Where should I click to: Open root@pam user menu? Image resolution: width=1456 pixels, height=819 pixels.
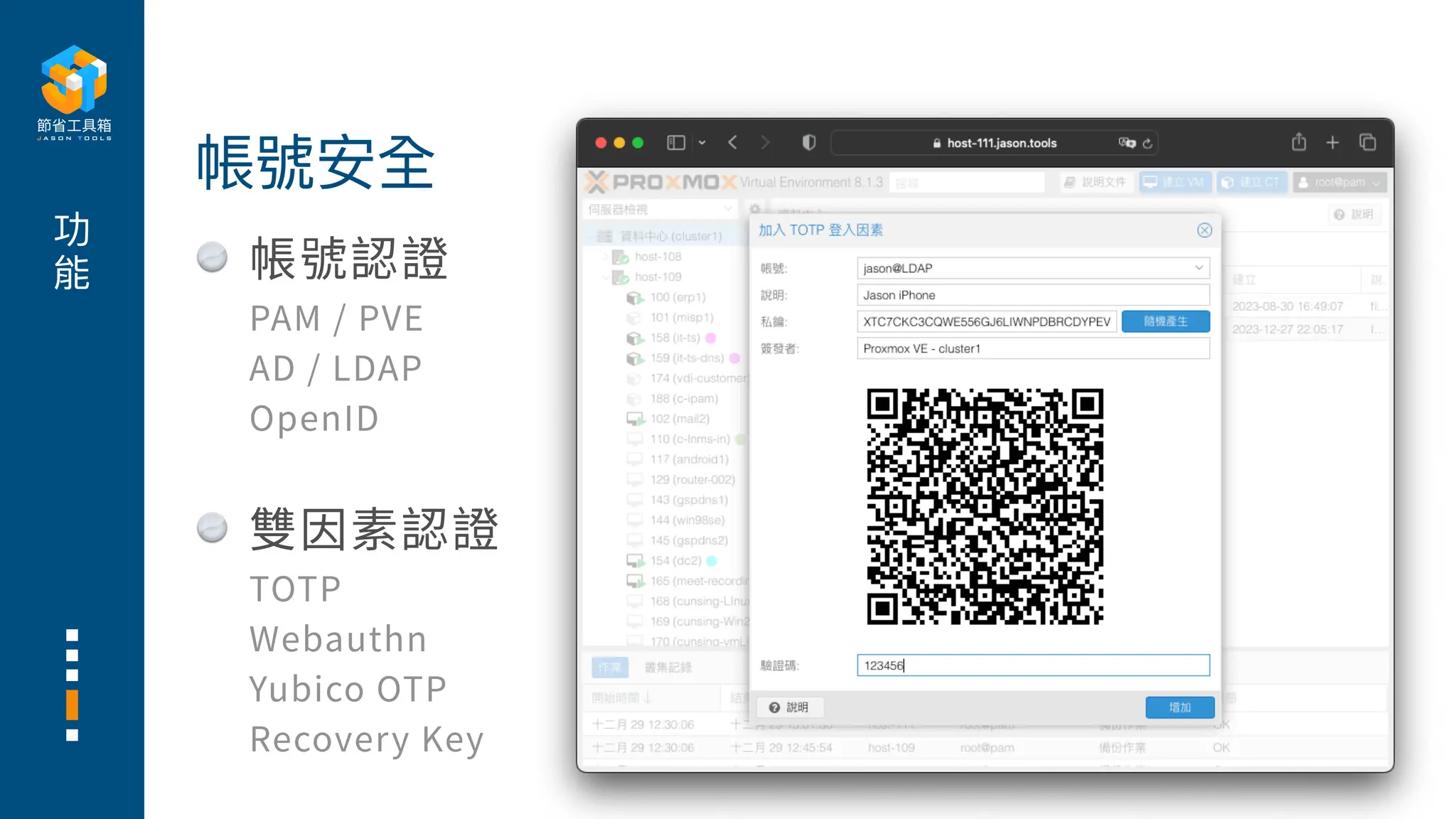(x=1339, y=183)
